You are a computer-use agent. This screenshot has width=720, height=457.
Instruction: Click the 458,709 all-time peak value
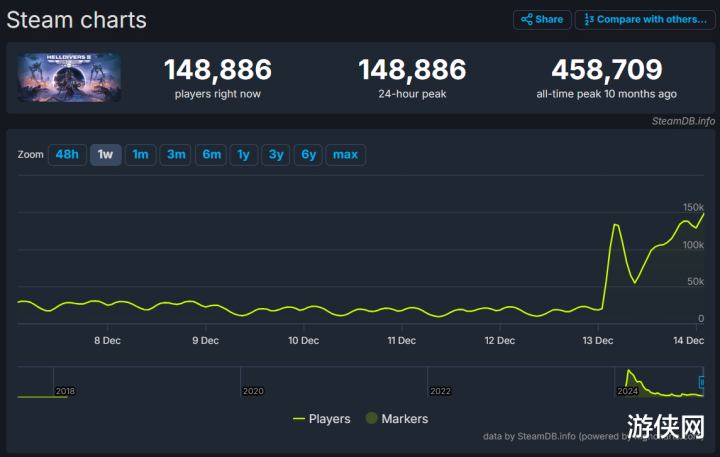[x=607, y=70]
